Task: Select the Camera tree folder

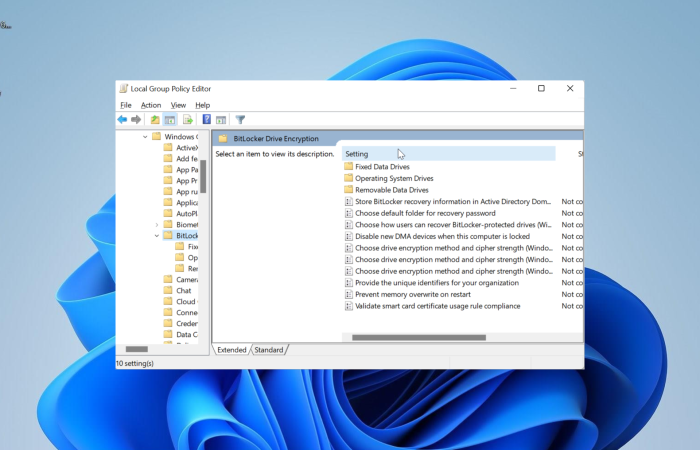Action: point(181,279)
